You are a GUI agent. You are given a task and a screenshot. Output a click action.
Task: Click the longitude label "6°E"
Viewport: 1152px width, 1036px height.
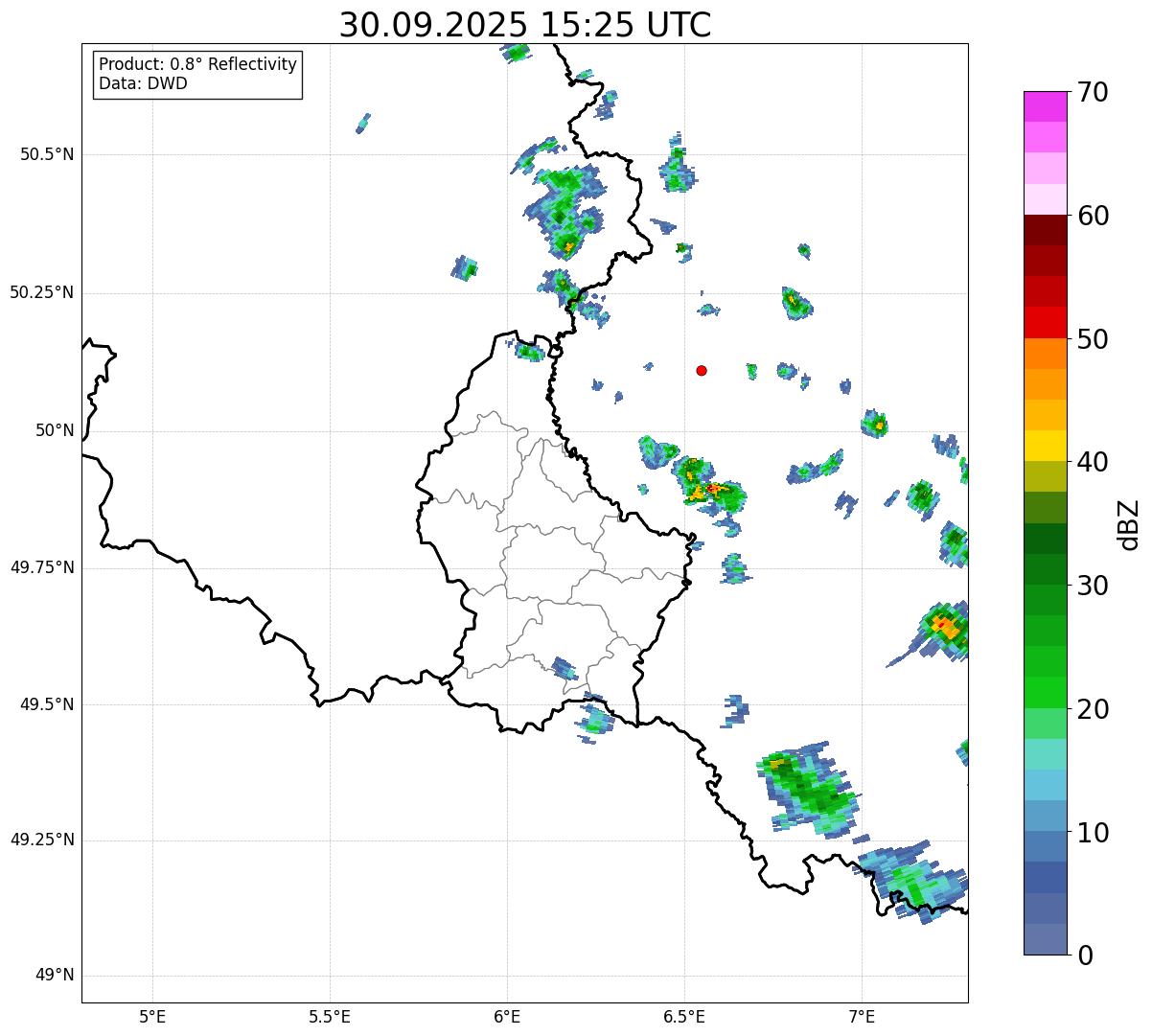507,1016
